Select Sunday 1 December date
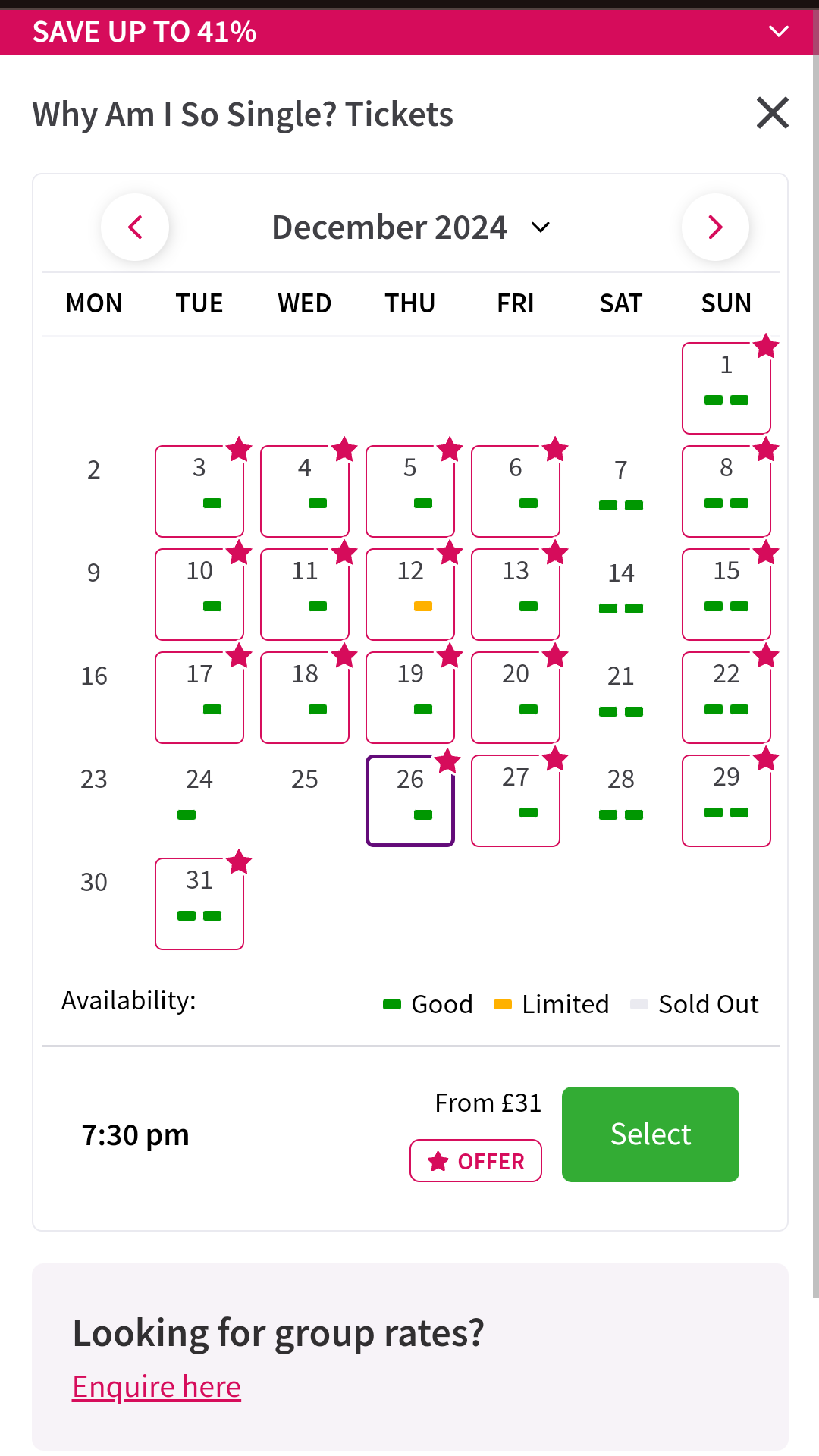 pos(726,388)
